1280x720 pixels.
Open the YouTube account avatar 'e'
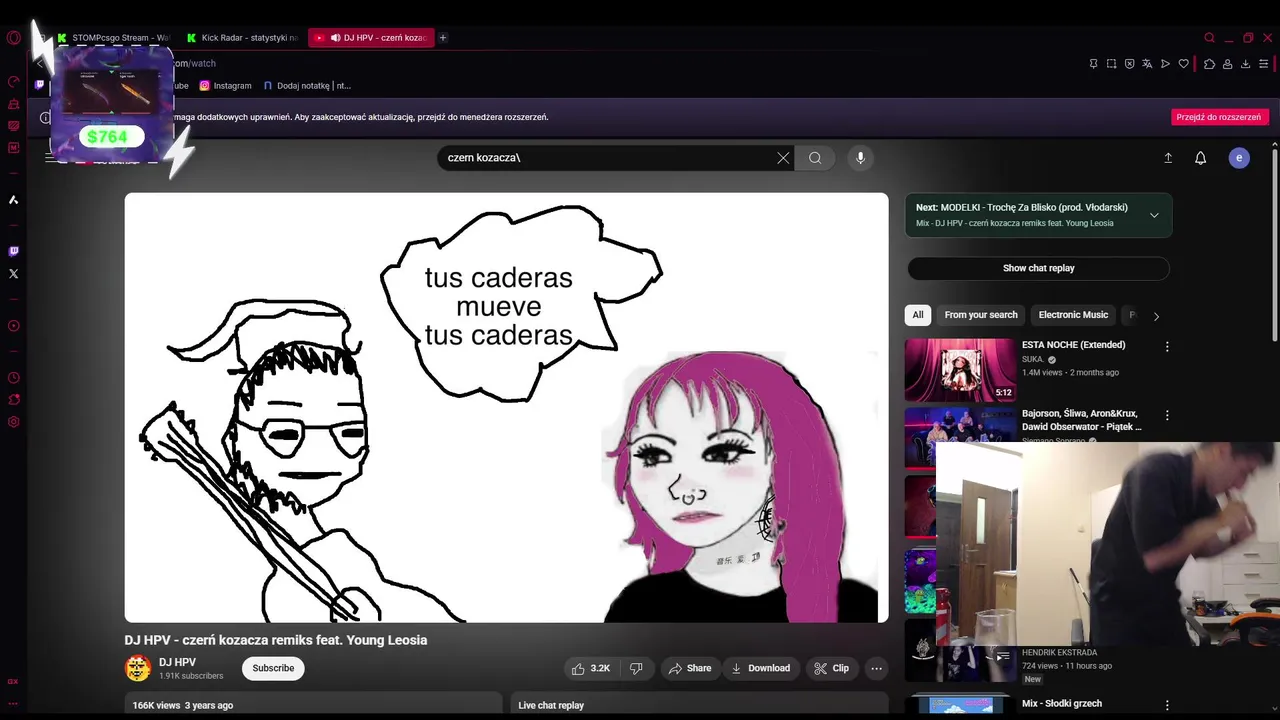1239,158
